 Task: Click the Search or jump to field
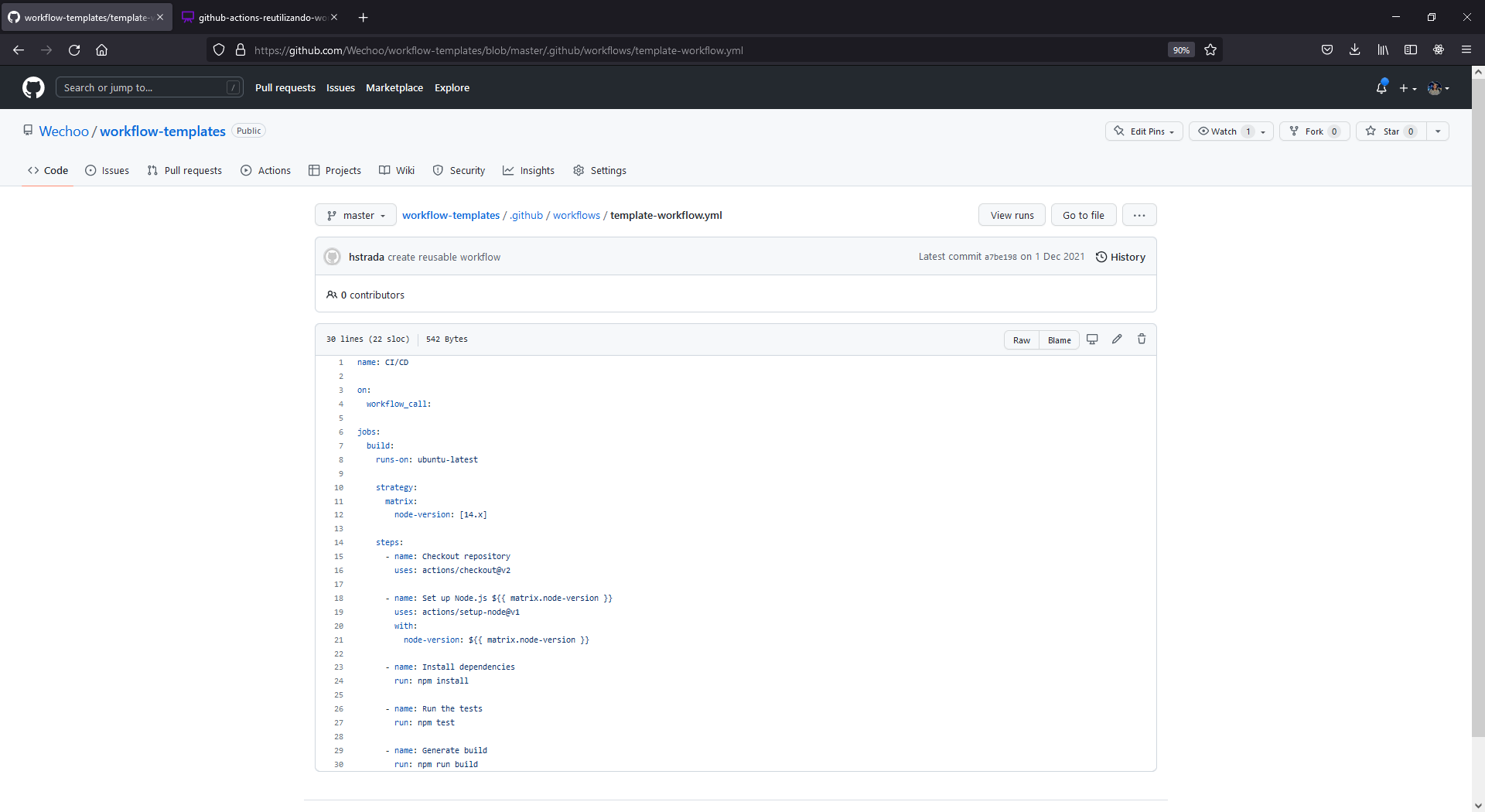pos(149,87)
